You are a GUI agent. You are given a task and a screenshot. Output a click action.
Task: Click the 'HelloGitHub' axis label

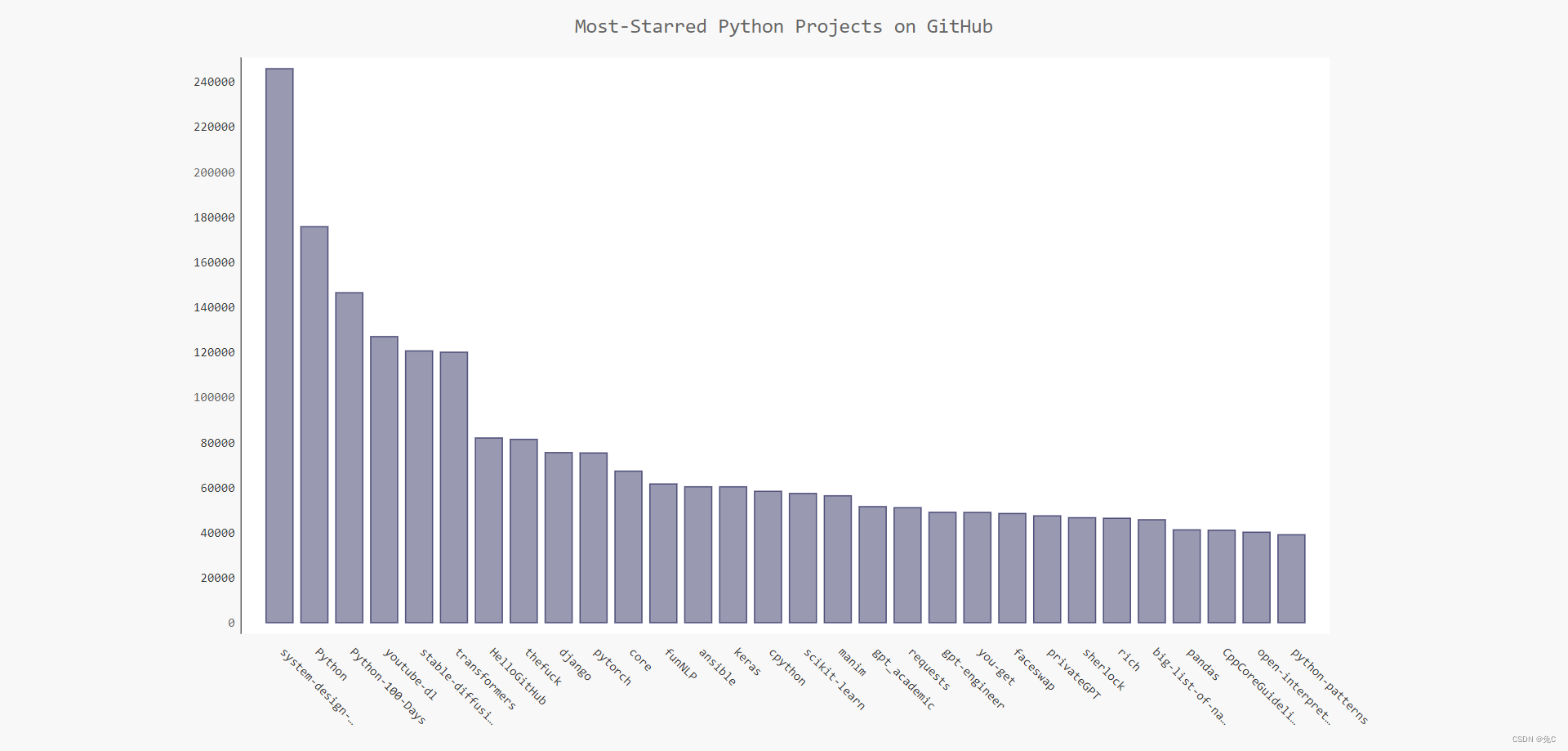pyautogui.click(x=518, y=677)
